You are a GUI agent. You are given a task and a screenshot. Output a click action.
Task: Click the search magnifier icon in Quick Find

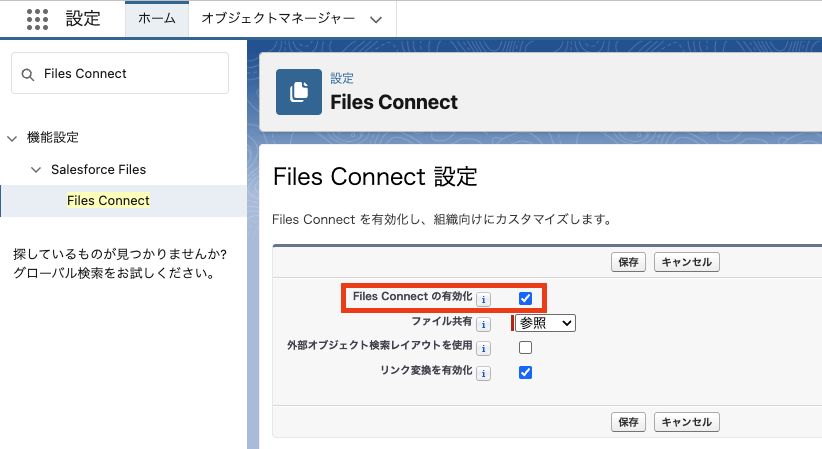[27, 74]
